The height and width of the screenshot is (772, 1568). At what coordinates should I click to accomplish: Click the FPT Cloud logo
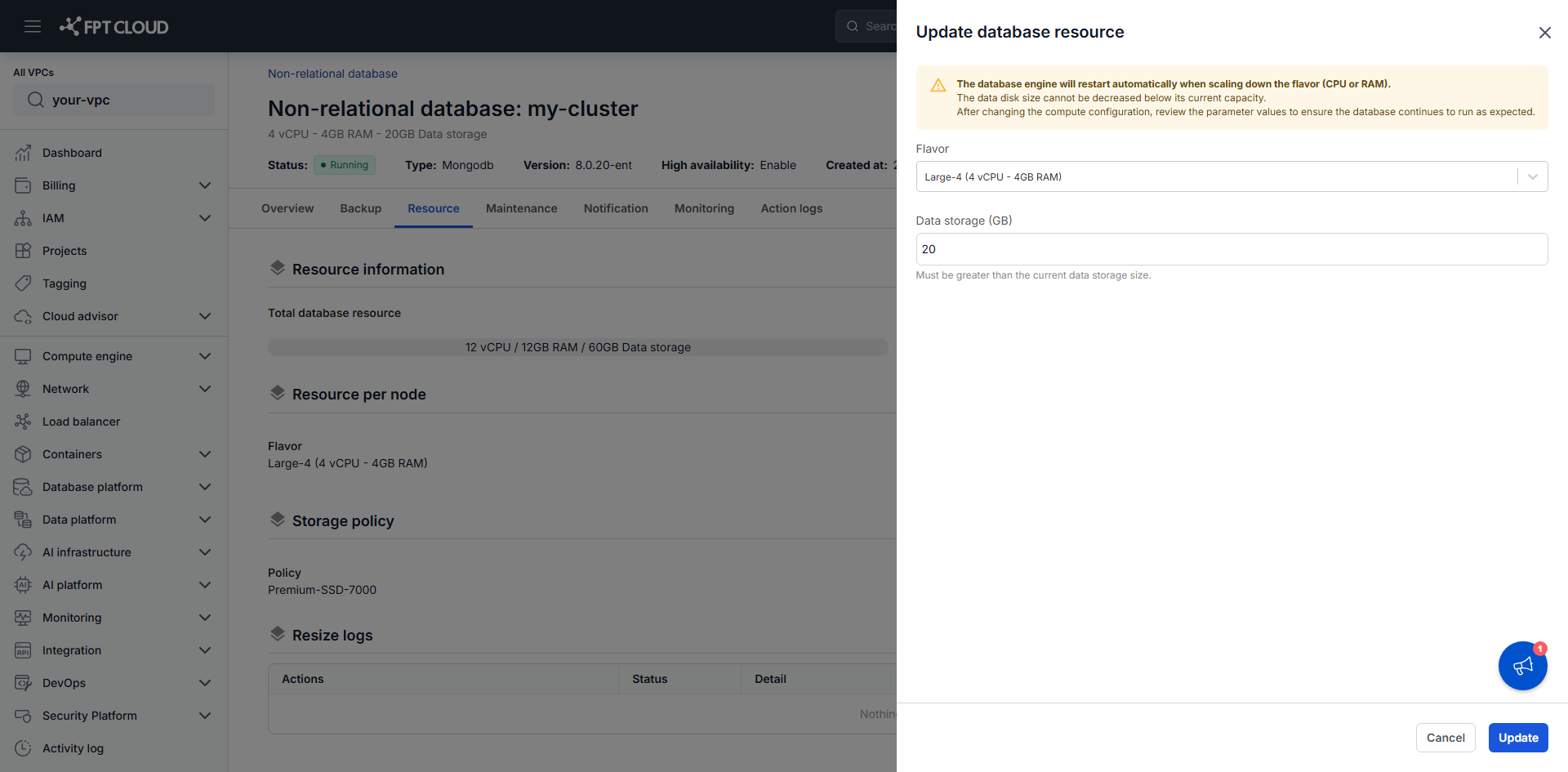pyautogui.click(x=114, y=26)
